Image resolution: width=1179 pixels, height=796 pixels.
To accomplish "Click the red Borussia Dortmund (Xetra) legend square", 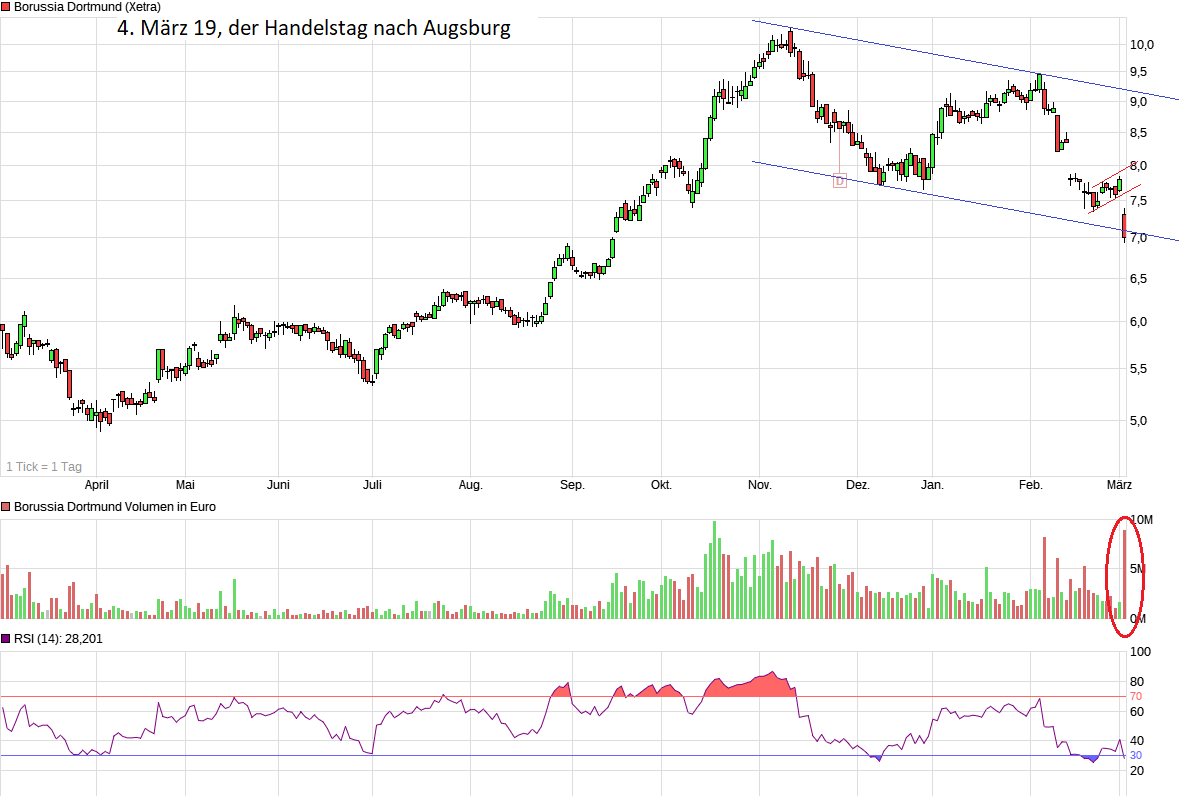I will (6, 7).
